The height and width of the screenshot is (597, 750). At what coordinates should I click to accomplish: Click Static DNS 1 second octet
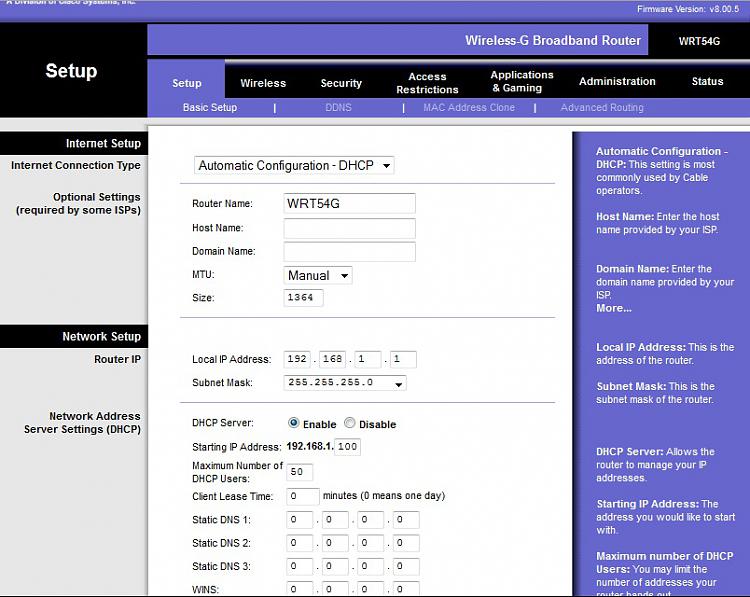335,520
